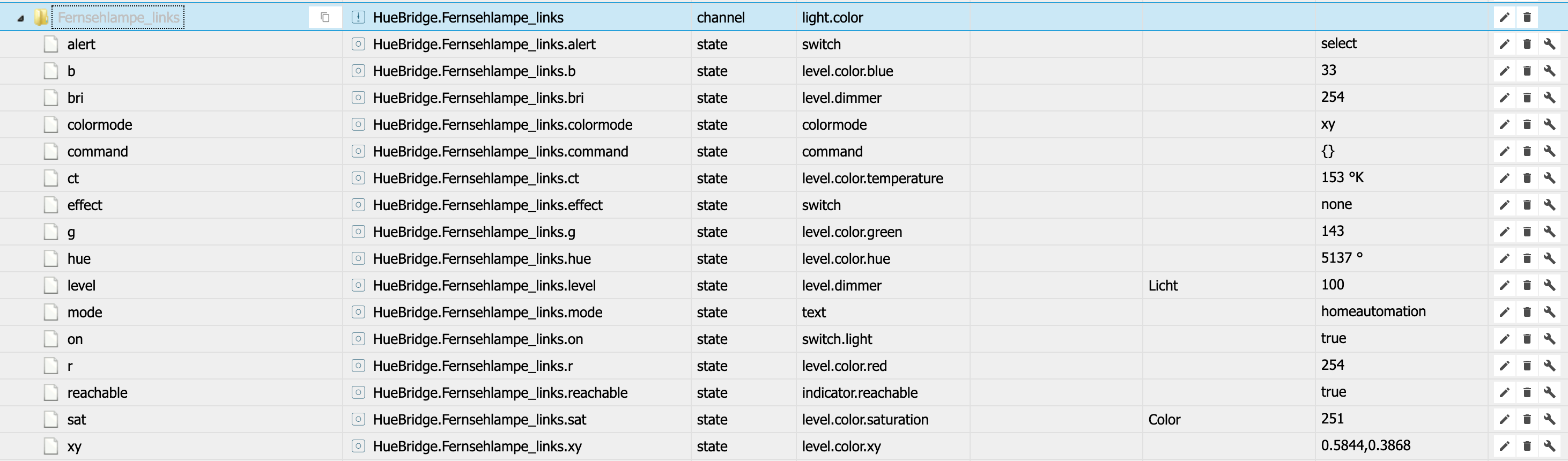Viewport: 1568px width, 461px height.
Task: Delete the ct state
Action: tap(1527, 178)
